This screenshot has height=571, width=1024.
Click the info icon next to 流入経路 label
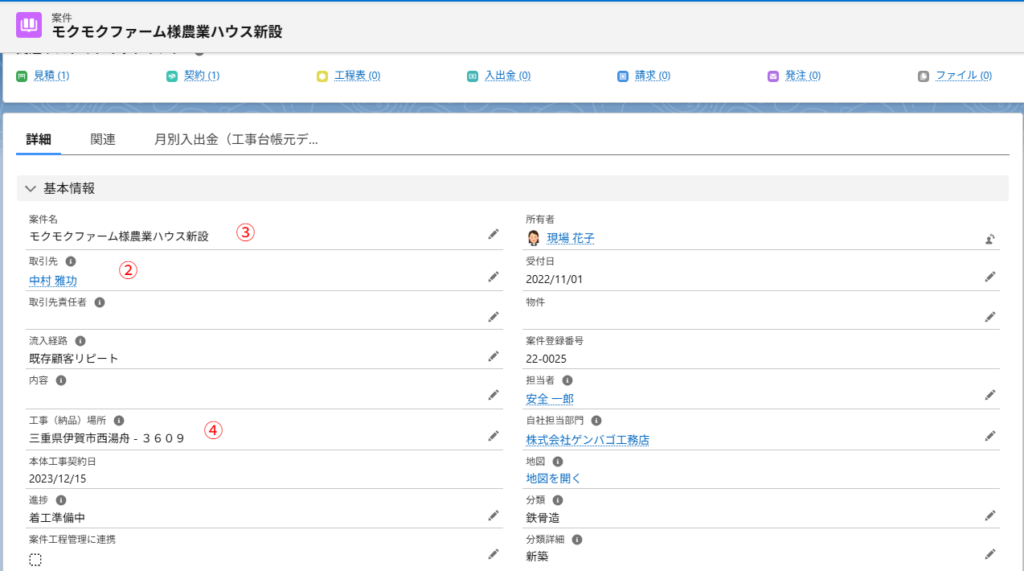point(80,341)
